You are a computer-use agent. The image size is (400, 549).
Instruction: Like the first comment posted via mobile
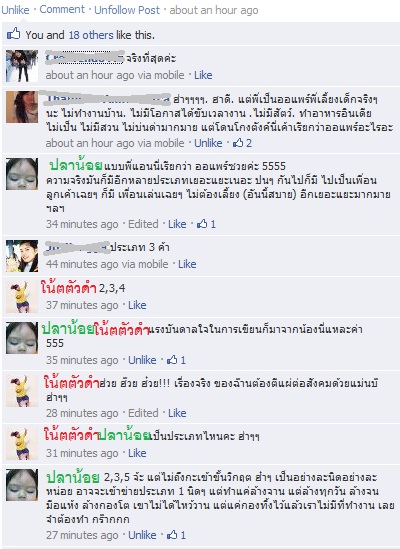(203, 75)
